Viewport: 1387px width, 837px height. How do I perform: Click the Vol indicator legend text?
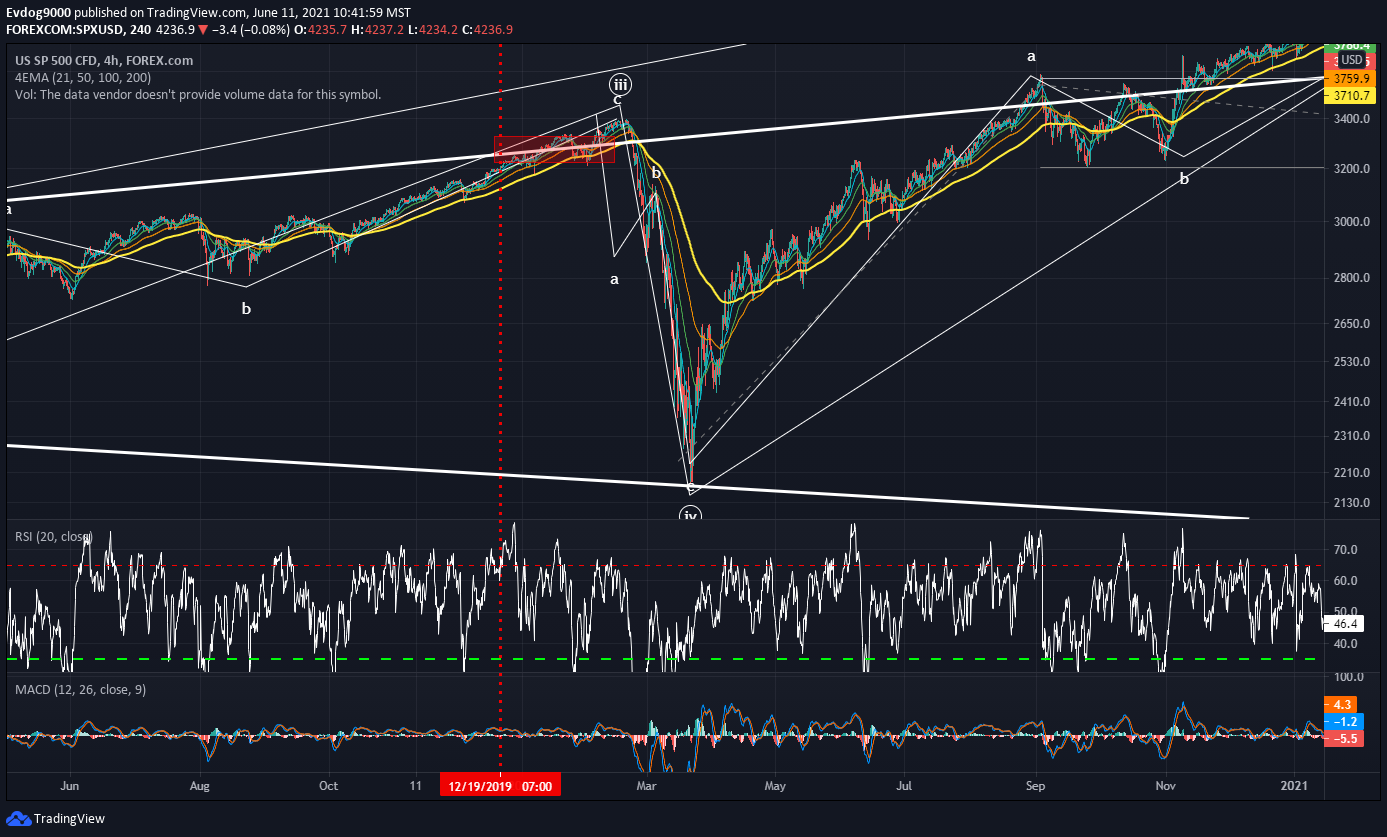click(x=198, y=94)
